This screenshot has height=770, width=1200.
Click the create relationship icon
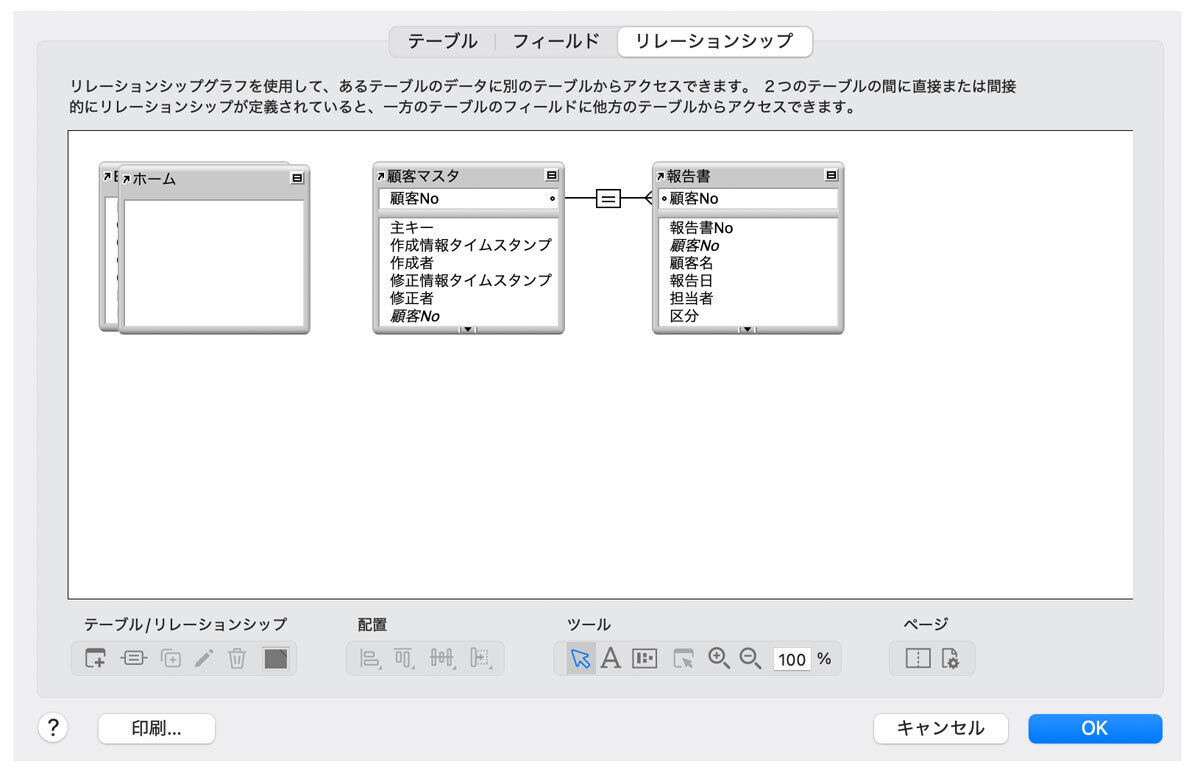pyautogui.click(x=133, y=659)
